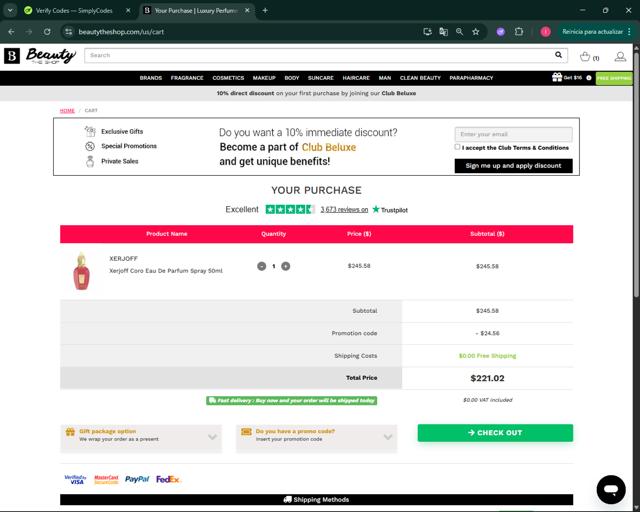Close the Your Purchase tab
Screen dimensions: 640x512
coord(247,10)
